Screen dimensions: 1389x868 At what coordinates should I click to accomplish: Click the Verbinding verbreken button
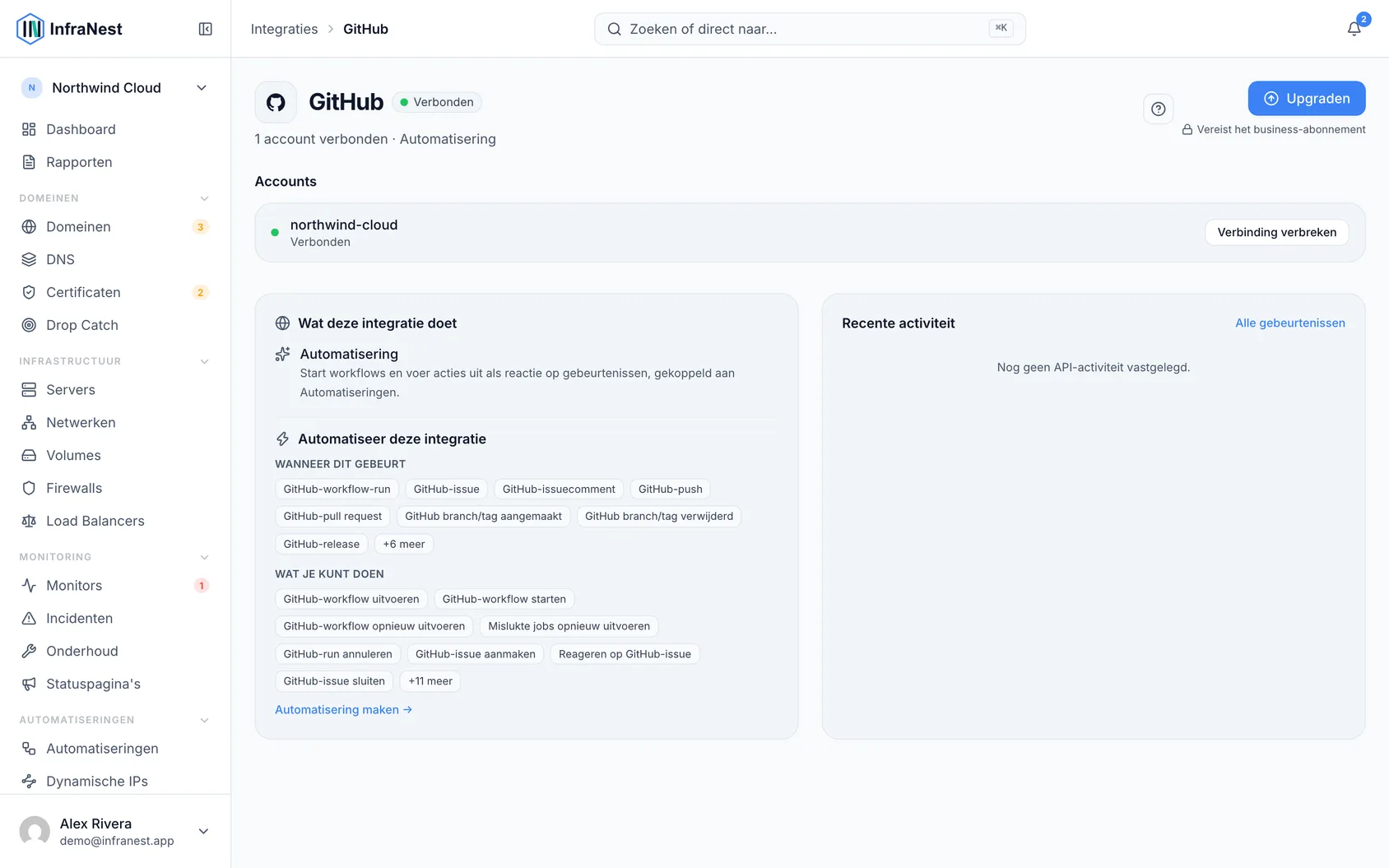(1277, 232)
